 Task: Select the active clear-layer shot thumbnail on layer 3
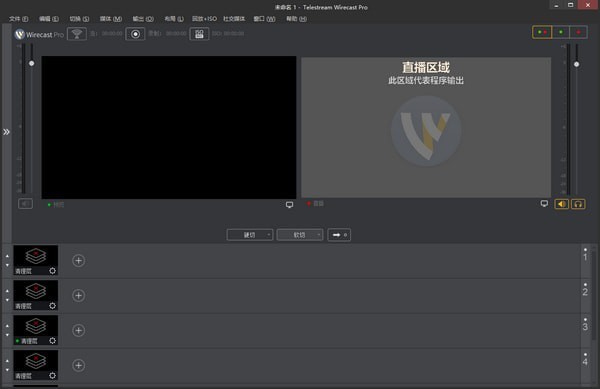(36, 330)
